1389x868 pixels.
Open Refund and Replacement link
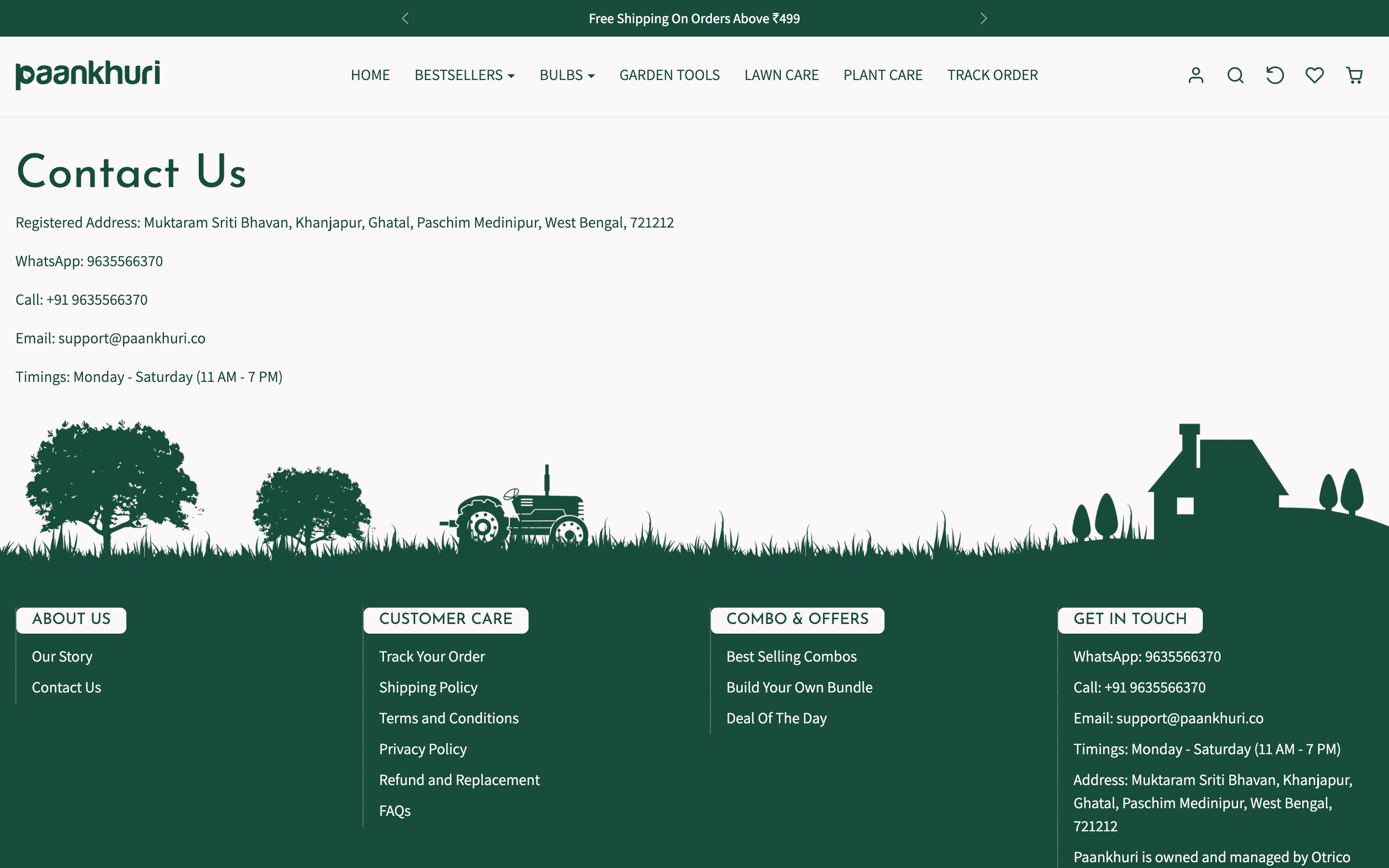pyautogui.click(x=459, y=780)
